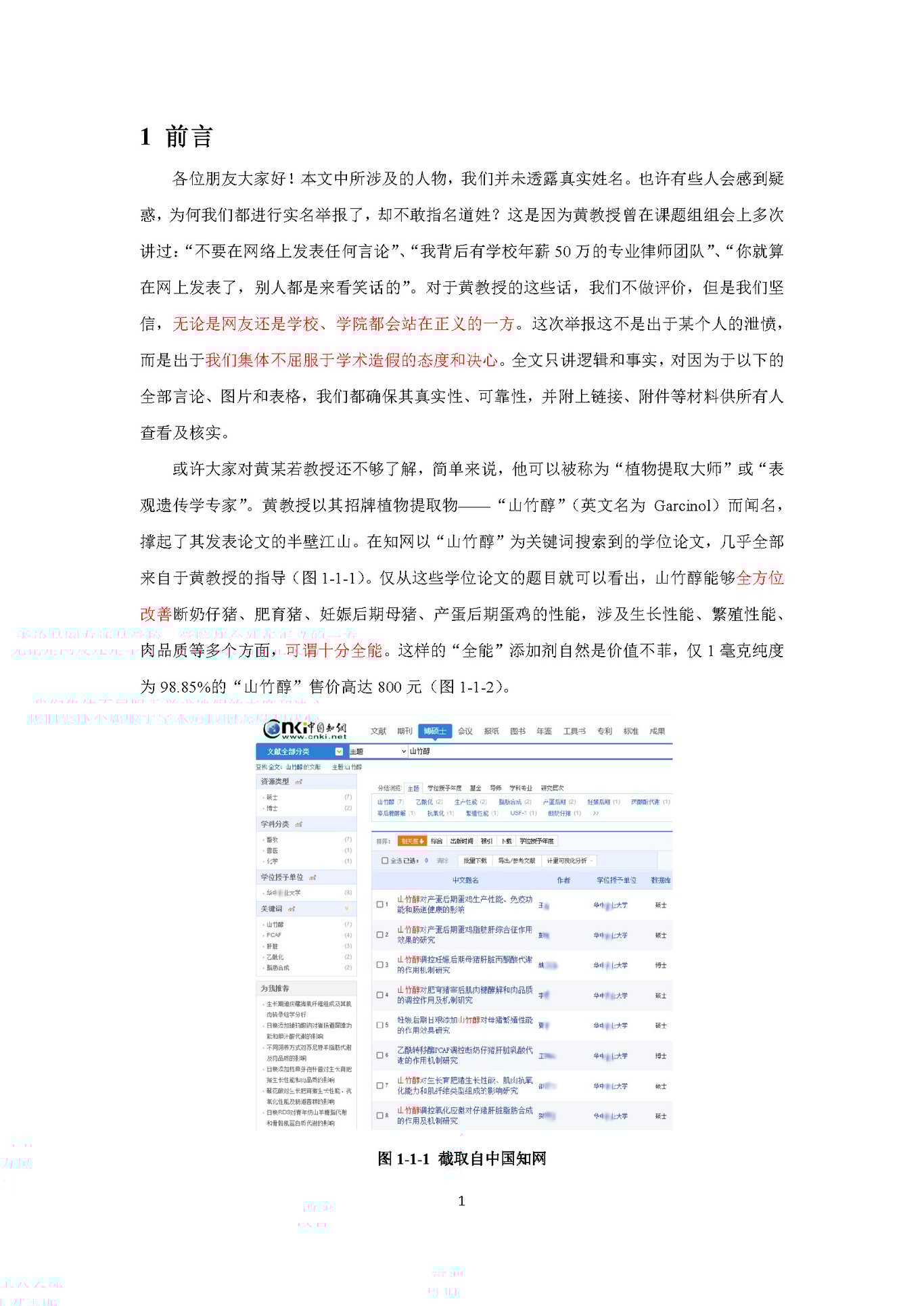Screen dimensions: 924x1306
Task: Click topic USF-1 (1) in group list
Action: coord(524,813)
